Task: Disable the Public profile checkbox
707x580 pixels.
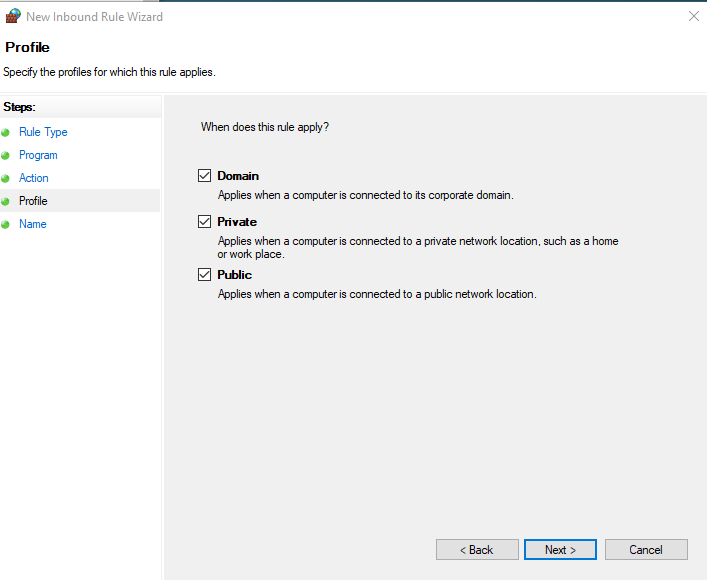Action: (205, 275)
